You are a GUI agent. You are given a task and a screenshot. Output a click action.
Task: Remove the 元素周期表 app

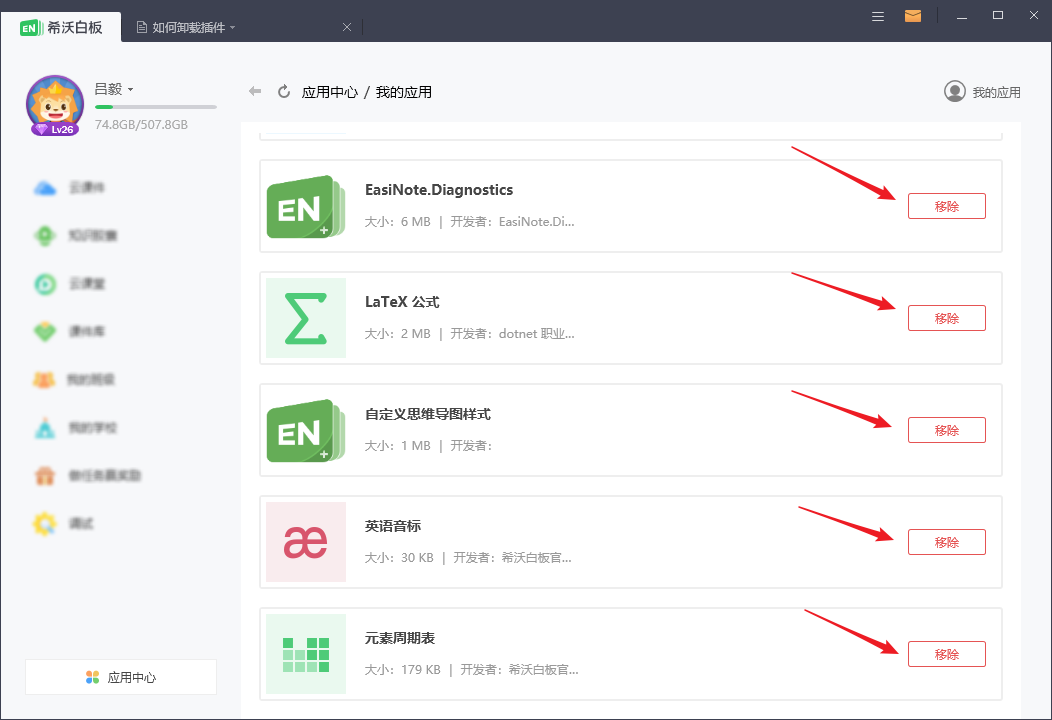(947, 654)
